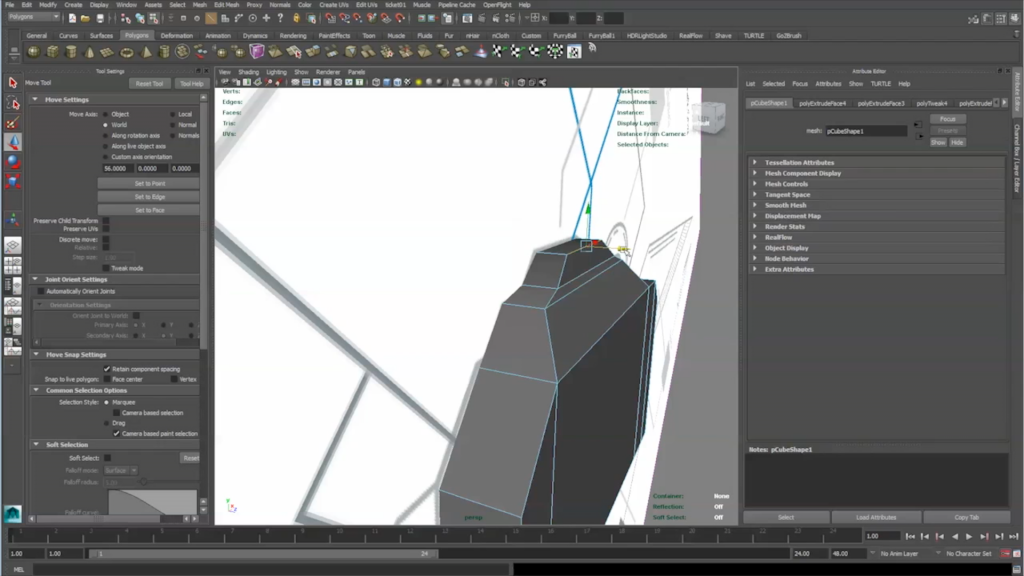The height and width of the screenshot is (576, 1024).
Task: Open the checkered UV editor shelf icon
Action: pyautogui.click(x=574, y=52)
